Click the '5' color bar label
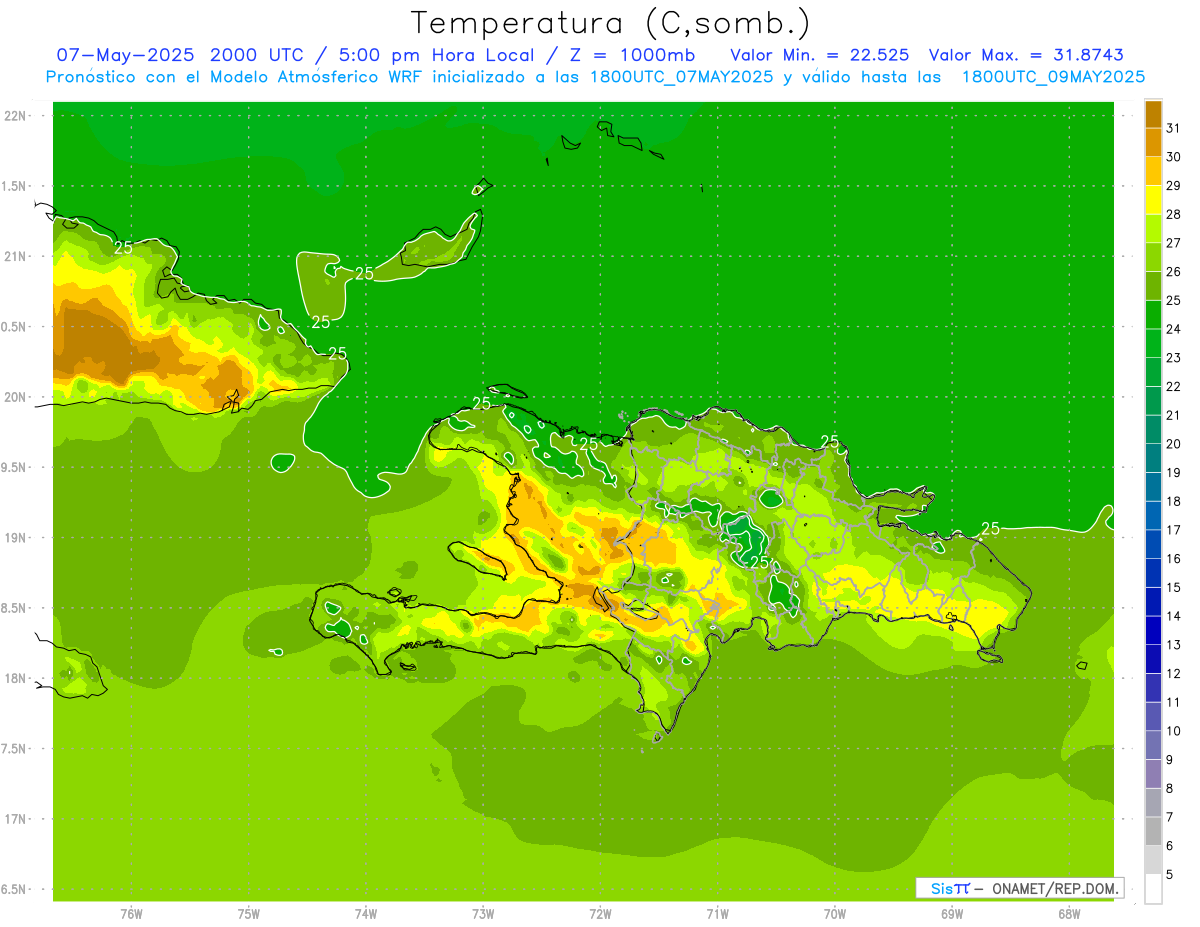This screenshot has width=1200, height=927. (x=1170, y=875)
